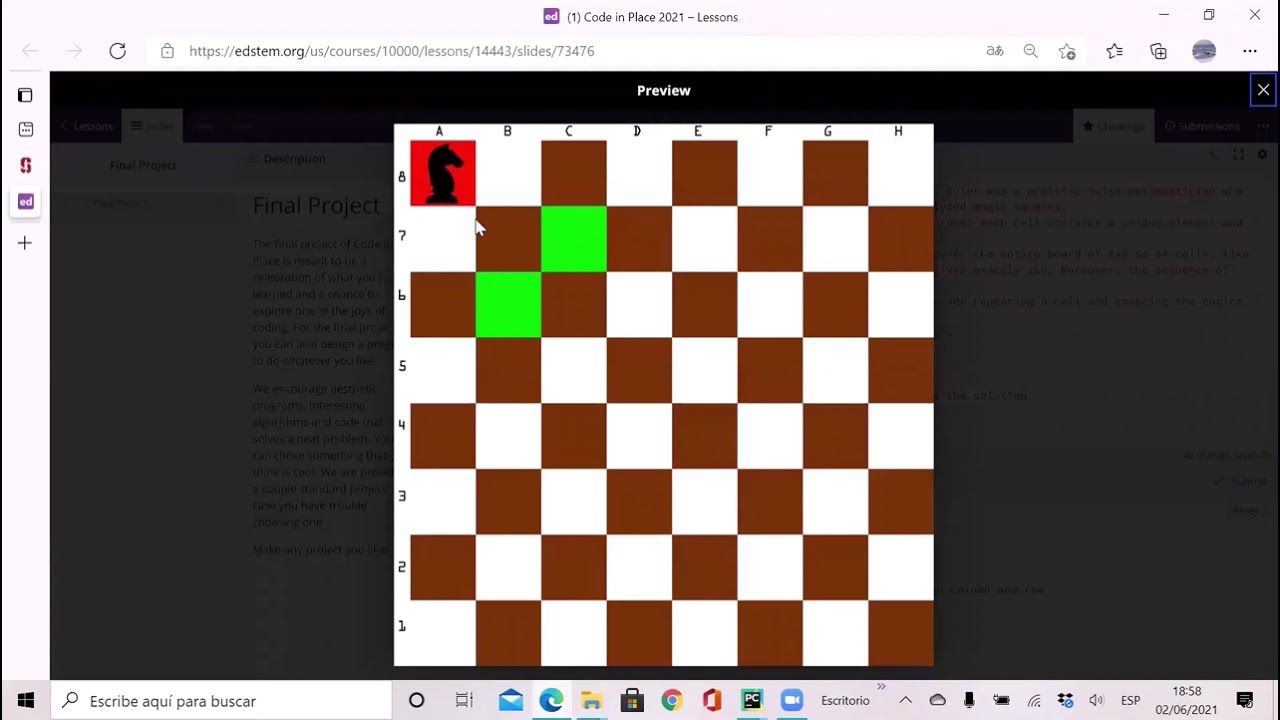Open Task View on taskbar
Screen dimensions: 1280x720
tap(463, 700)
